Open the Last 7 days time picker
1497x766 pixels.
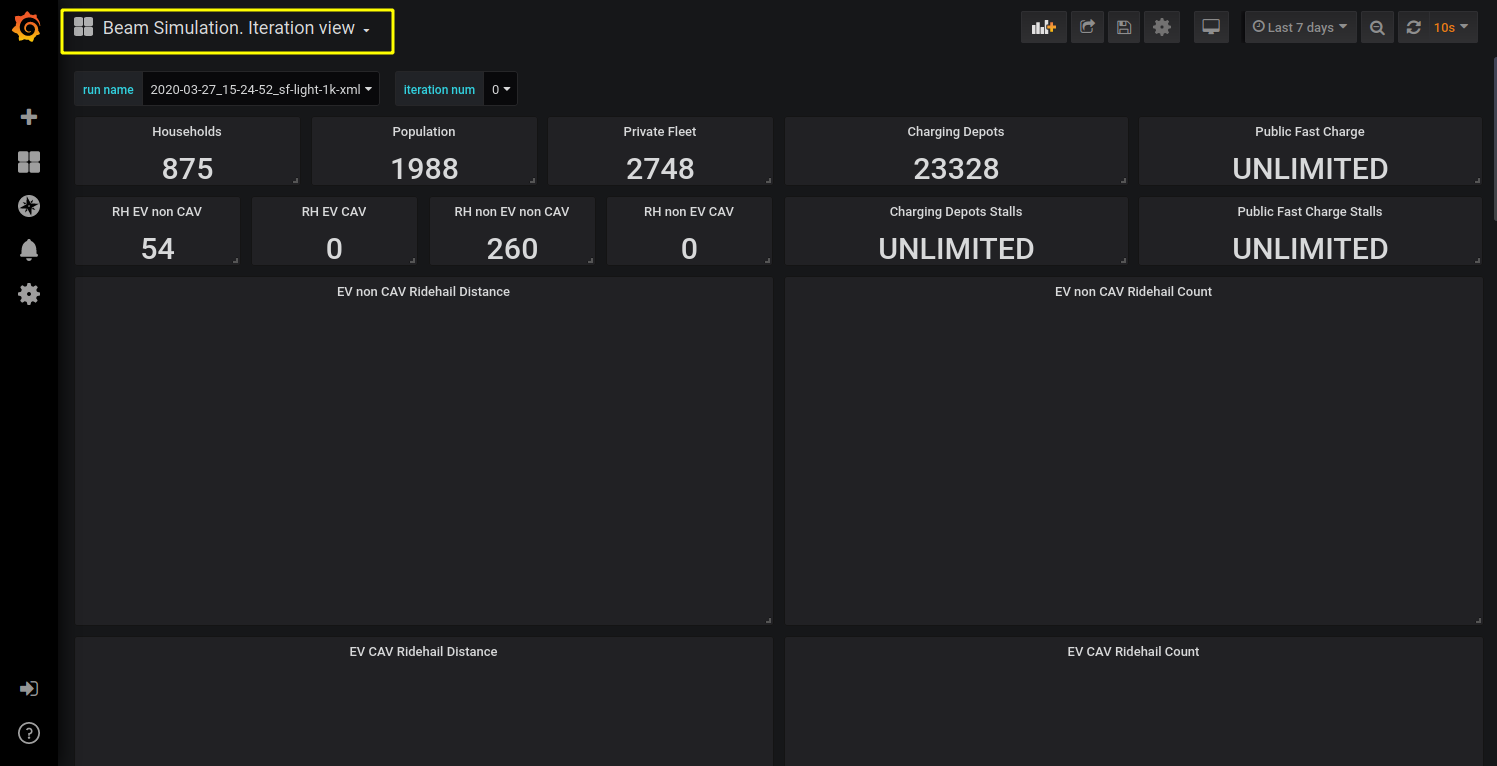(1300, 27)
